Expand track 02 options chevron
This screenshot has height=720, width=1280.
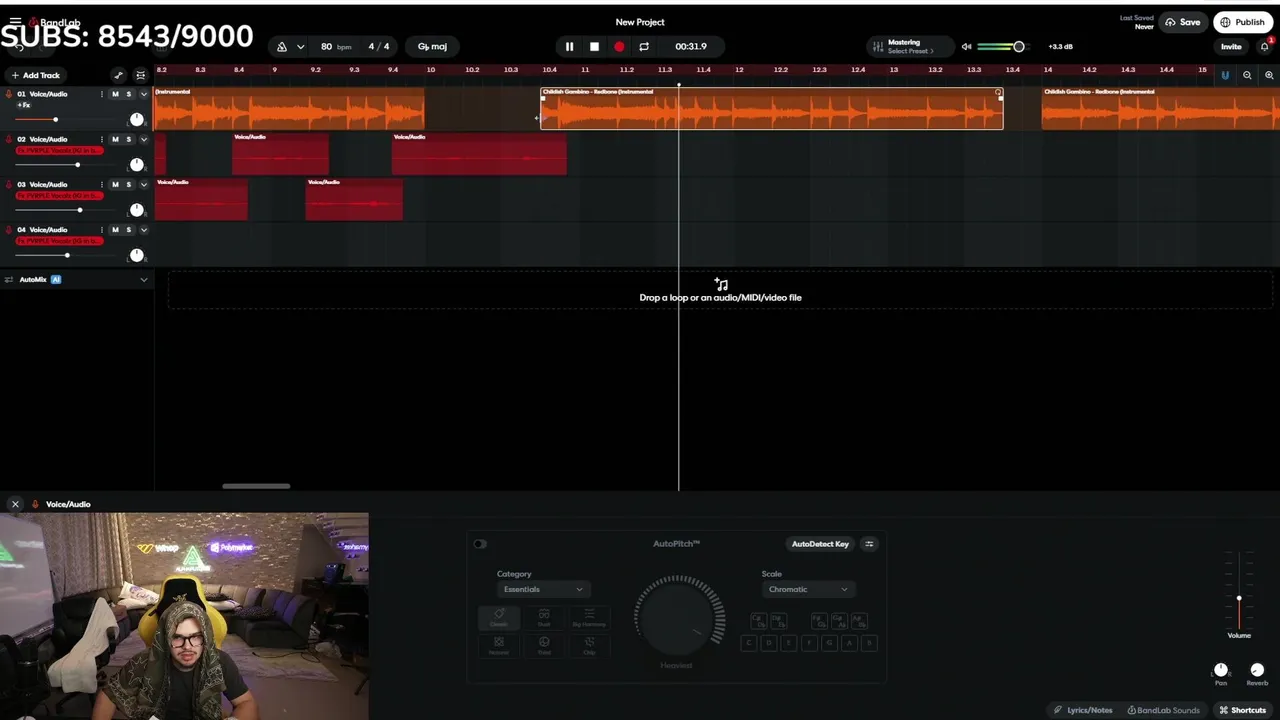143,139
